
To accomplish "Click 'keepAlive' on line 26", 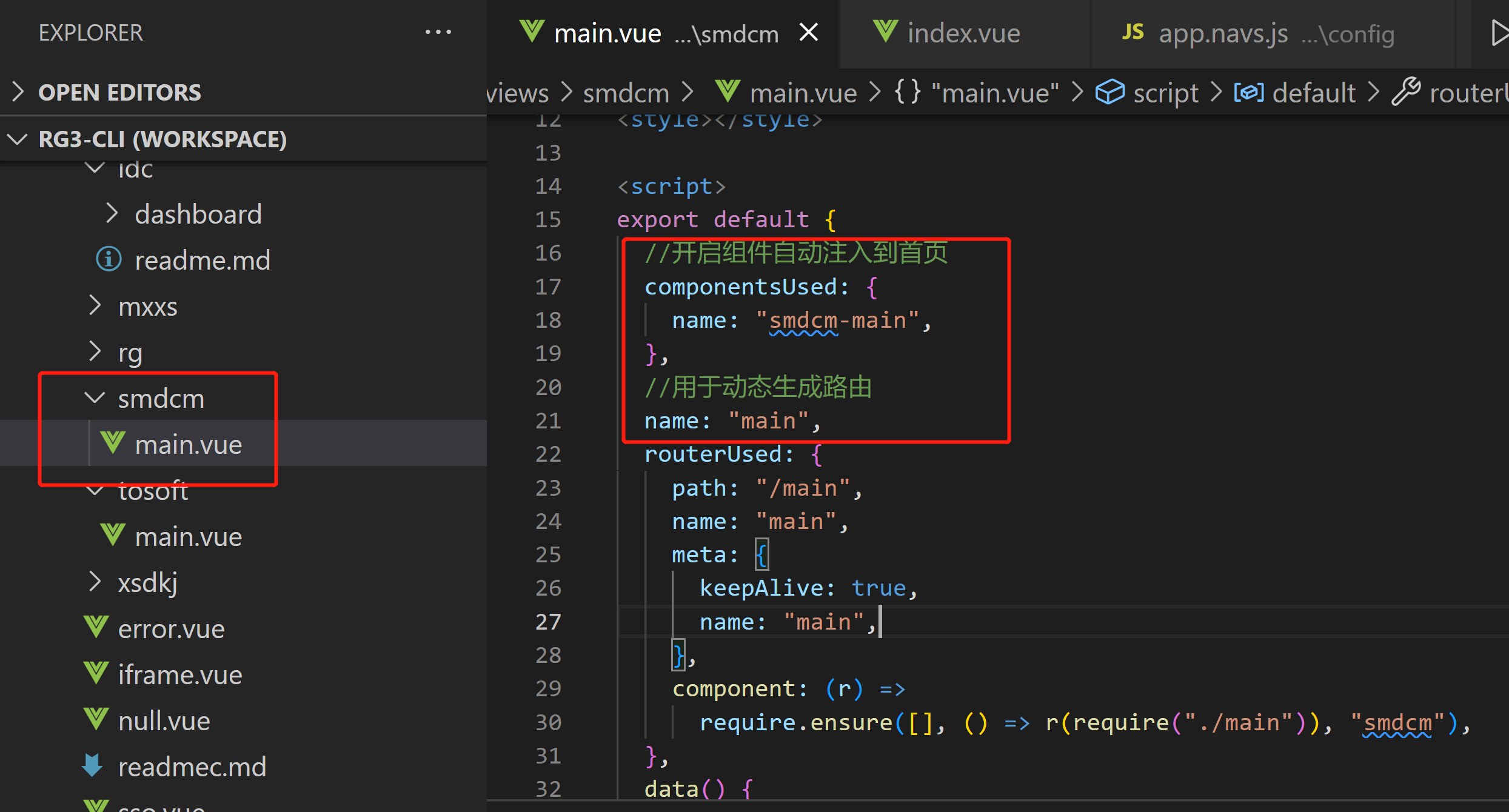I will (761, 588).
